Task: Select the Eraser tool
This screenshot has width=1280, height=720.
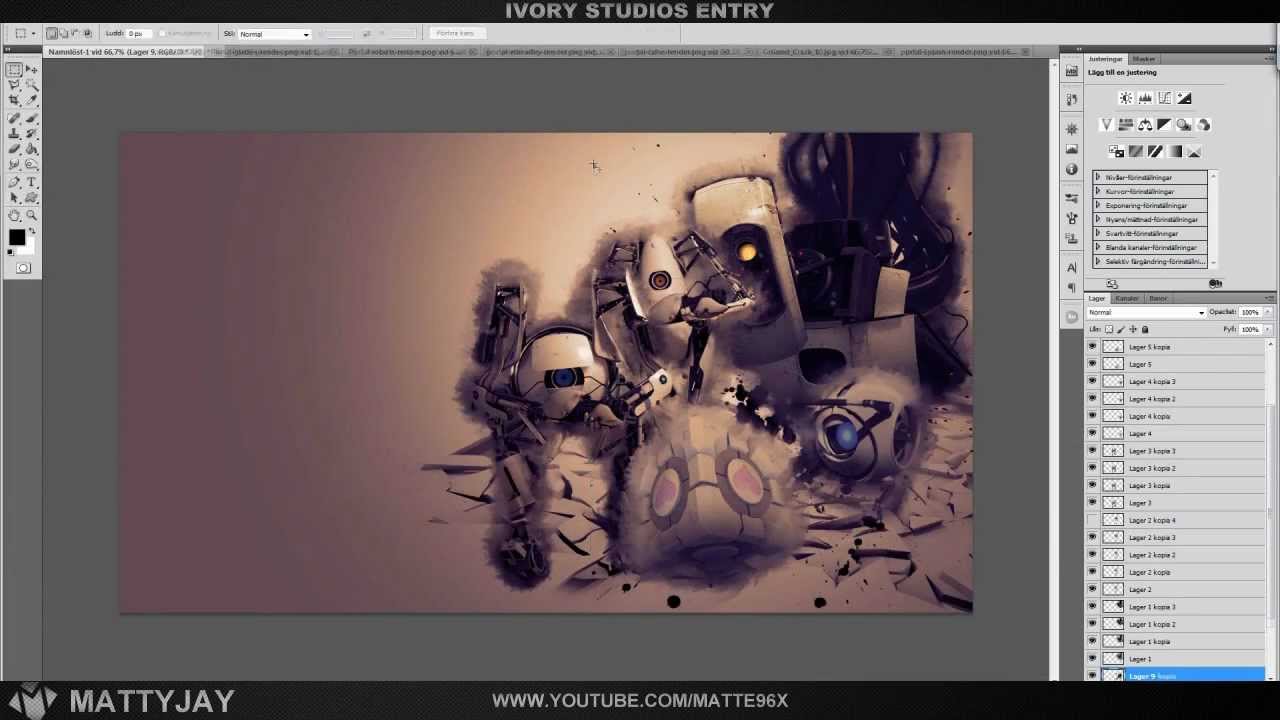Action: [14, 149]
